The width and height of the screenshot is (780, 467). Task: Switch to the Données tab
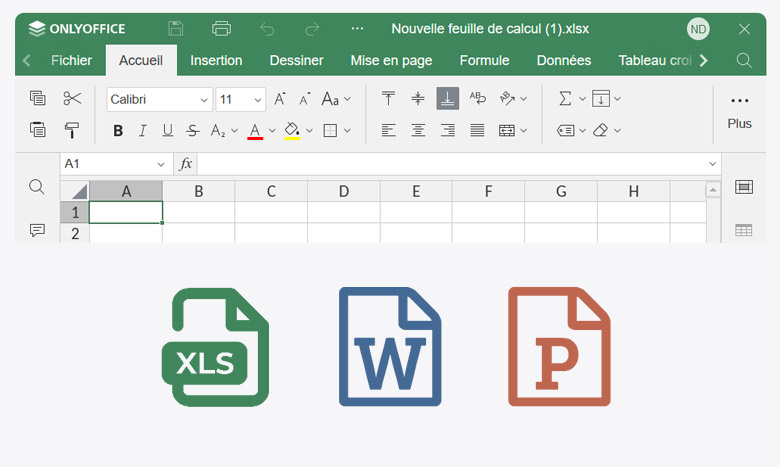[x=564, y=61]
